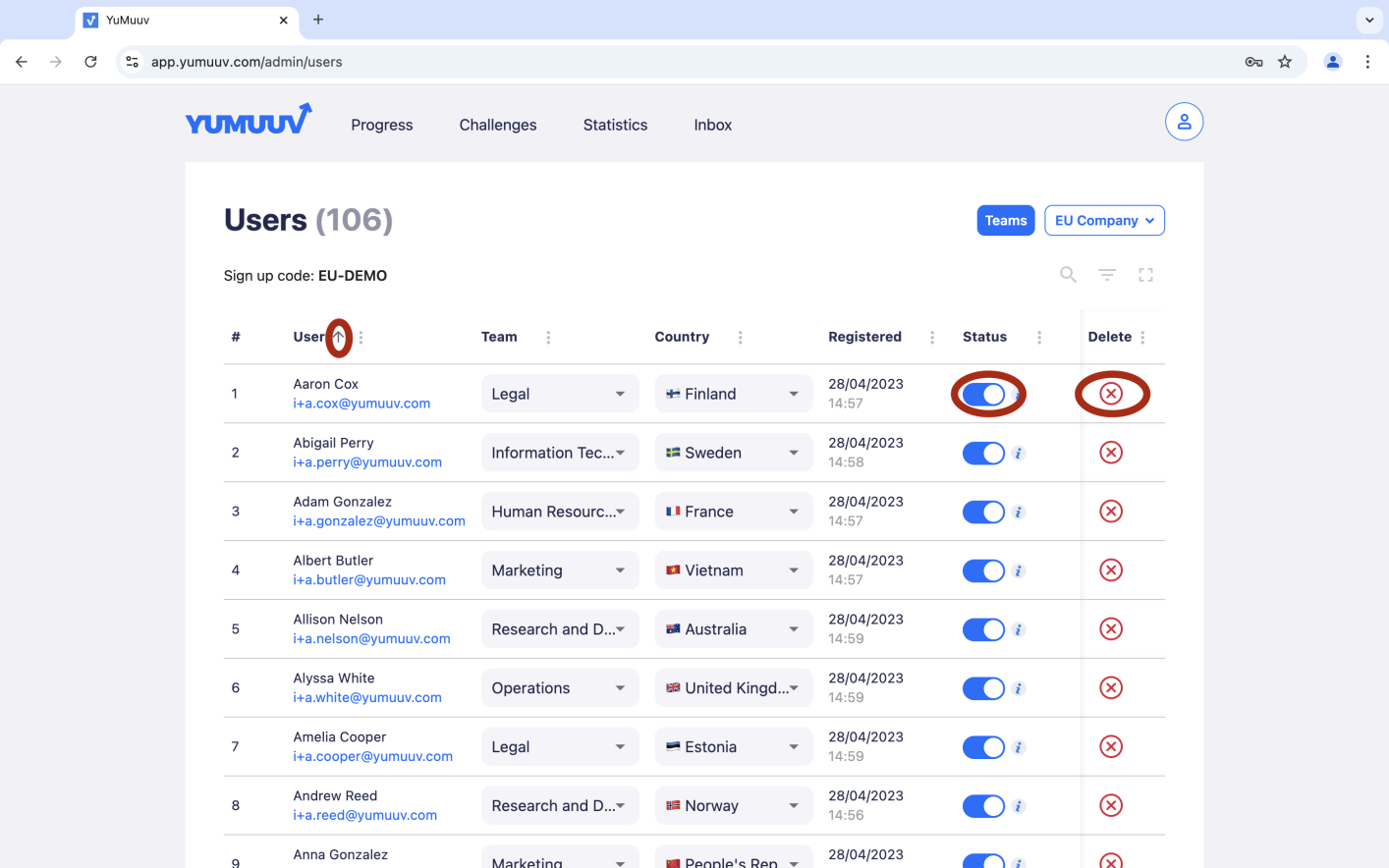Open User column options menu
This screenshot has height=868, width=1389.
pyautogui.click(x=361, y=337)
